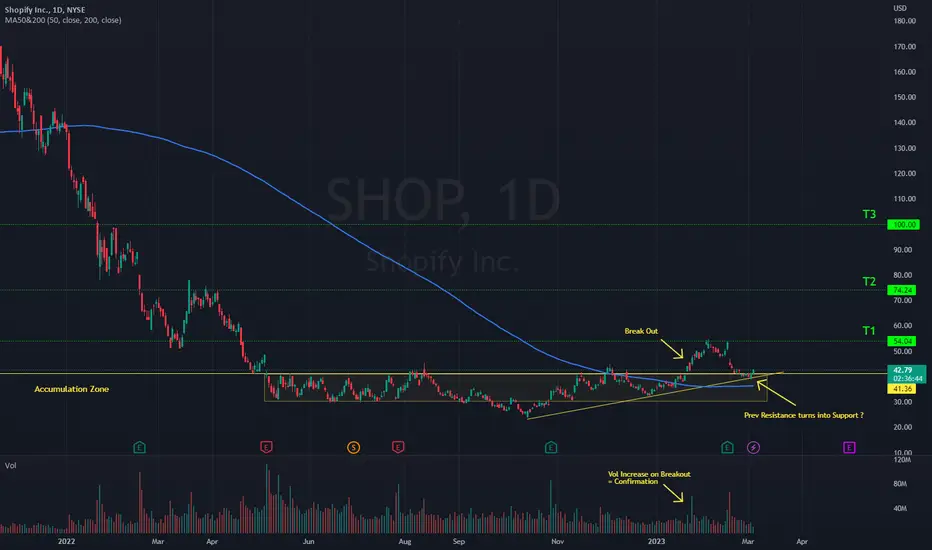Click the 180.00 price axis value

tap(904, 21)
